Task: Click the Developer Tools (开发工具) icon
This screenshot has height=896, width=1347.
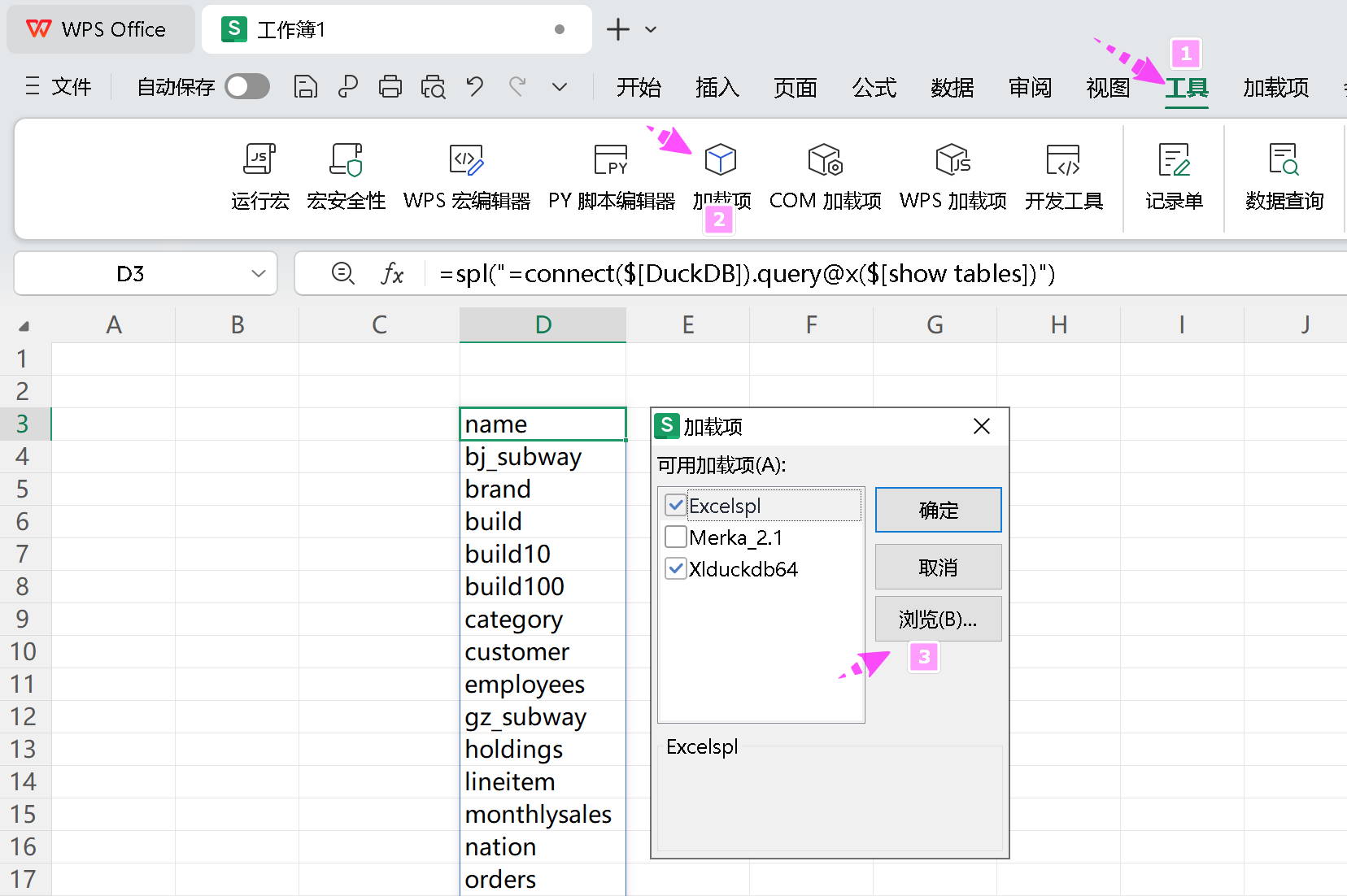Action: coord(1063,160)
